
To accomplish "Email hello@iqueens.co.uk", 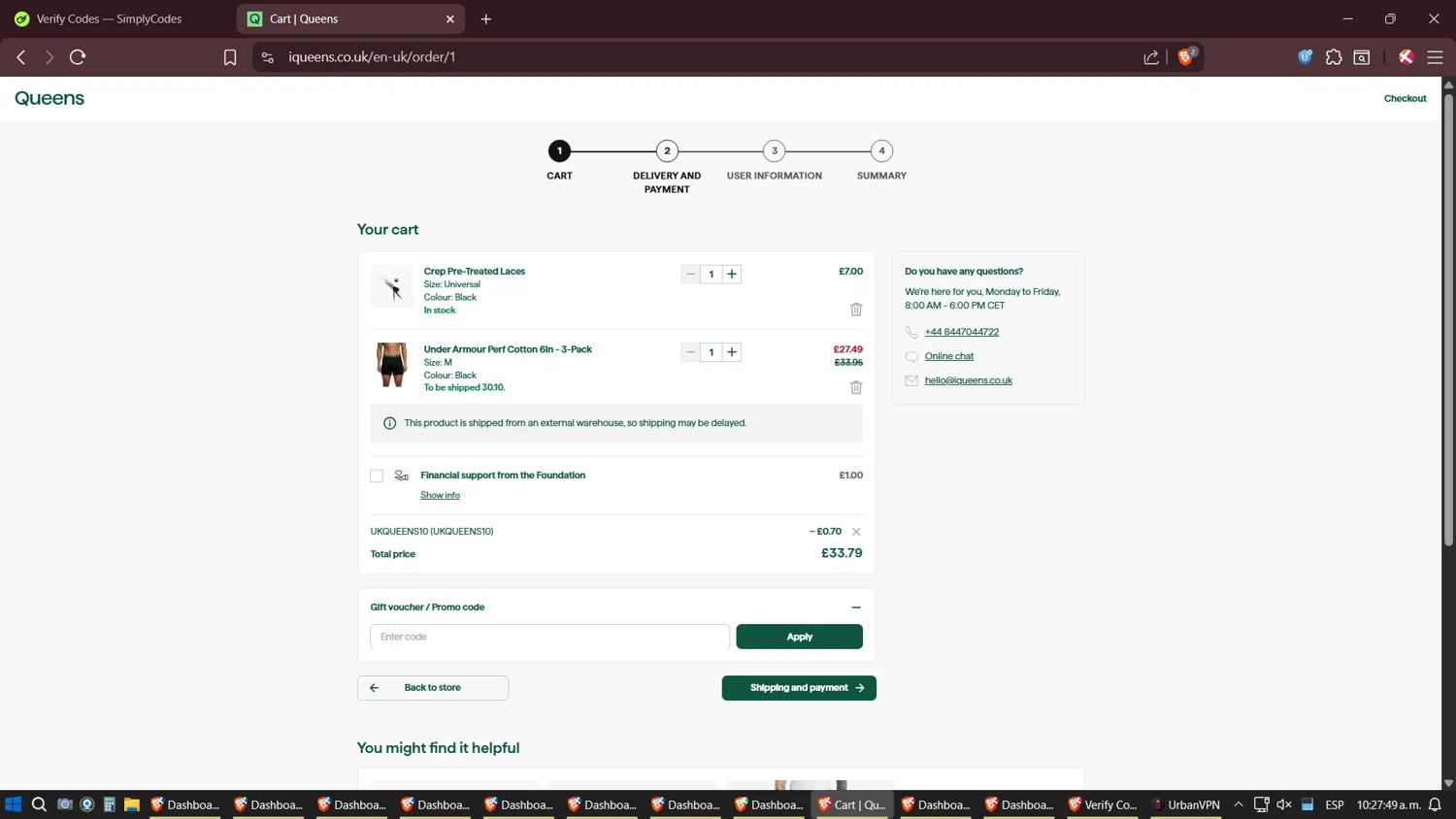I will (969, 380).
